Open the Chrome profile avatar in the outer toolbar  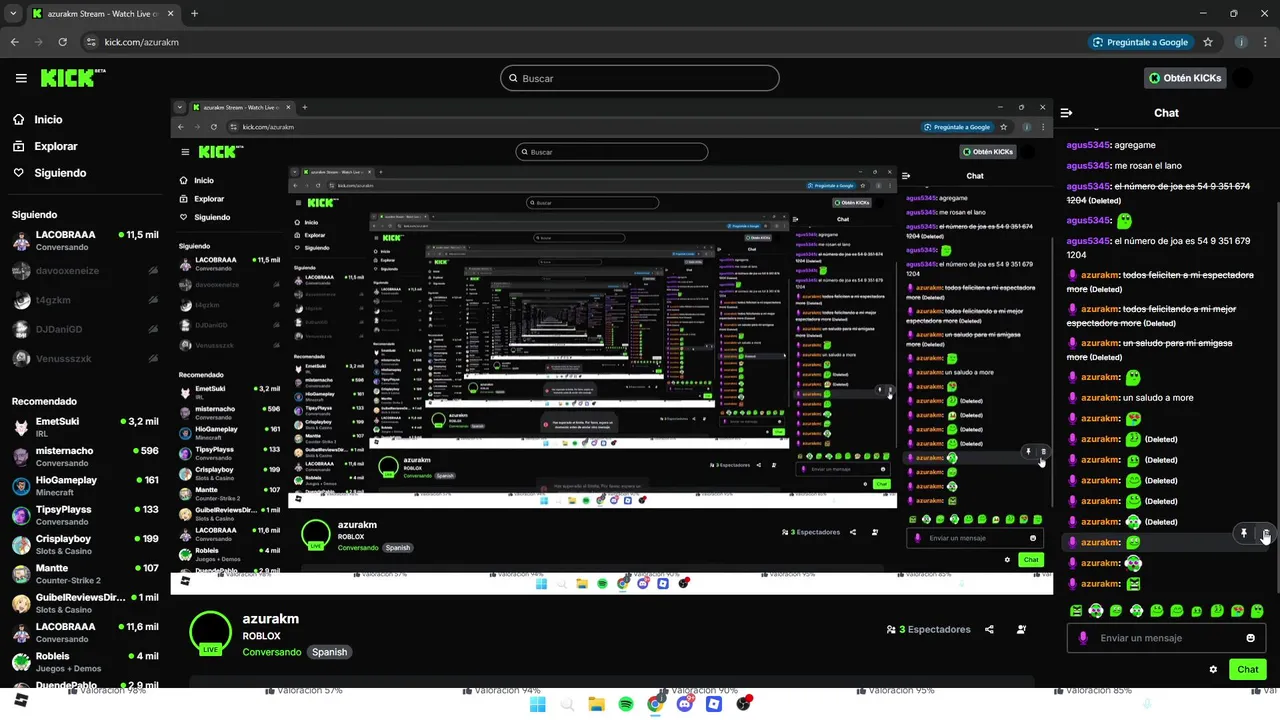click(x=1241, y=42)
